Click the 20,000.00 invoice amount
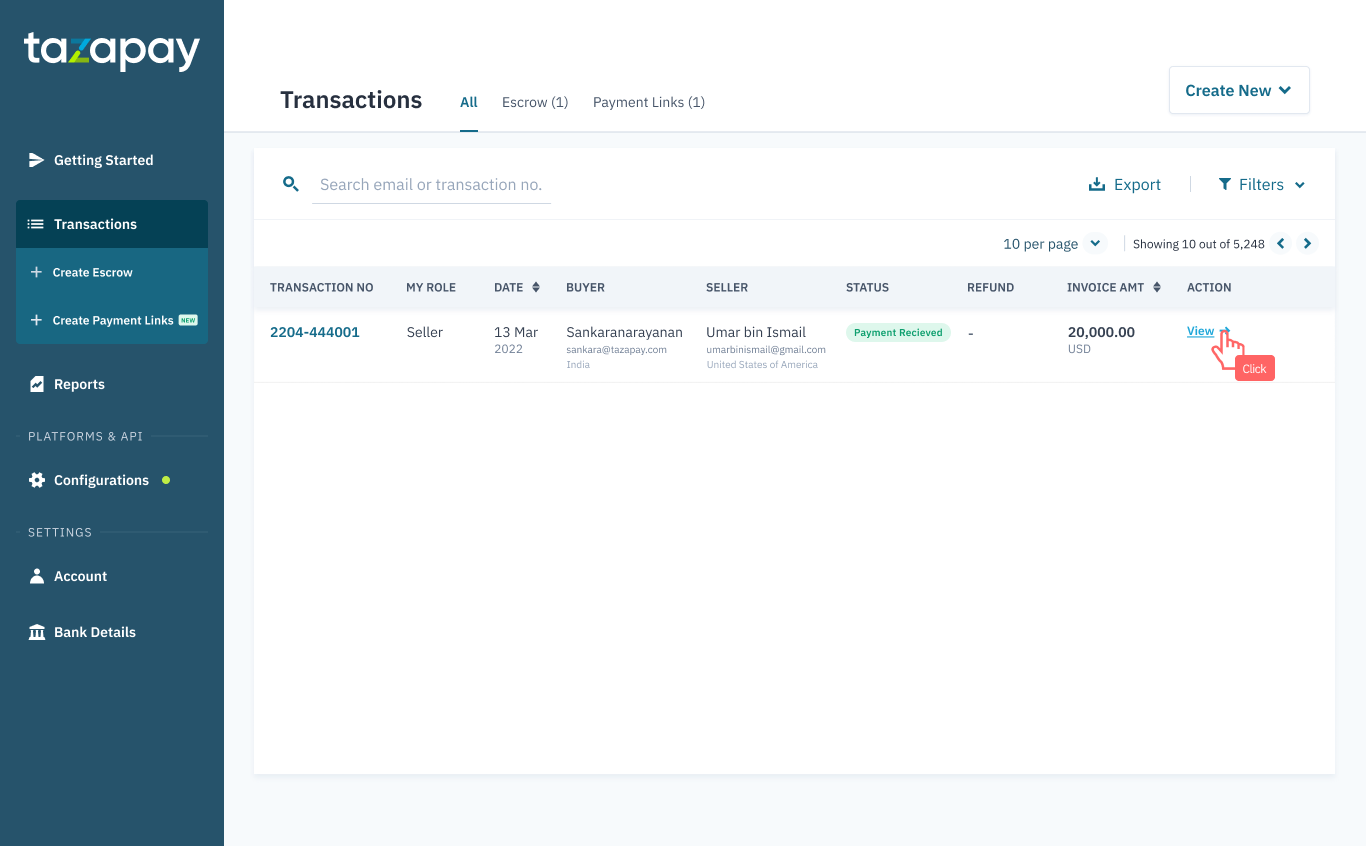 [1101, 332]
